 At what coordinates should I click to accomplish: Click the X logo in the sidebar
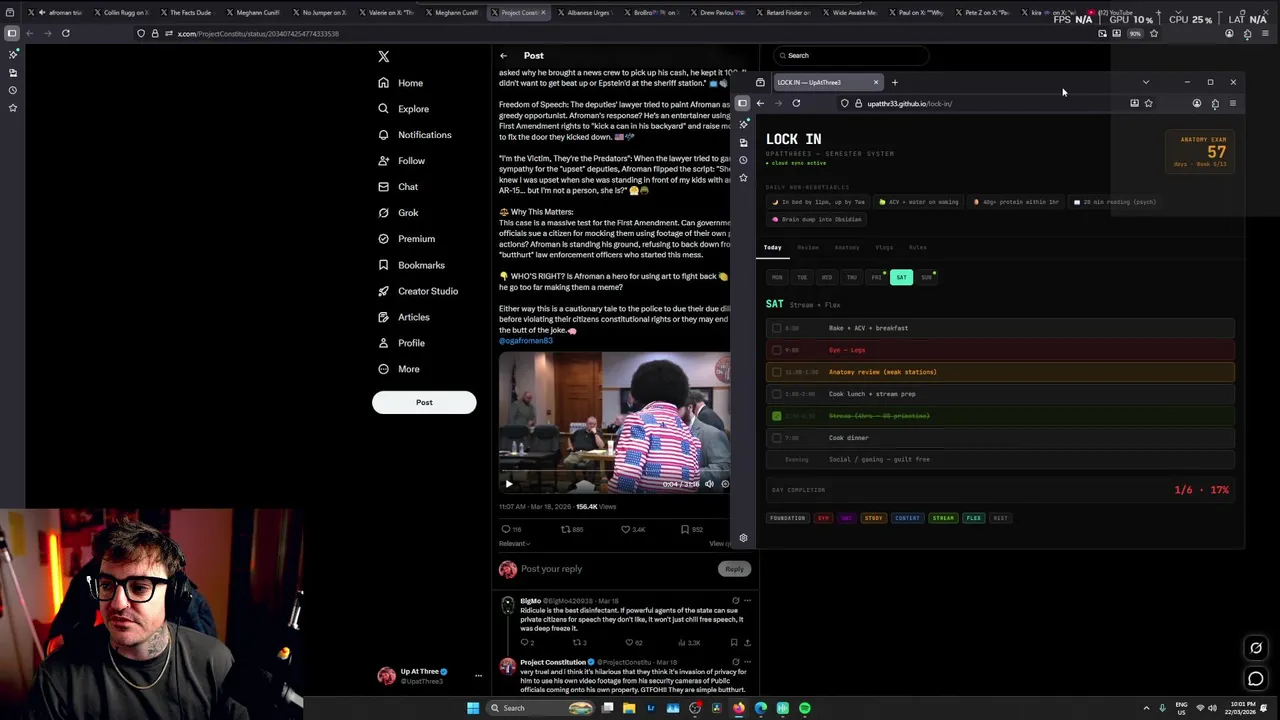pyautogui.click(x=384, y=57)
